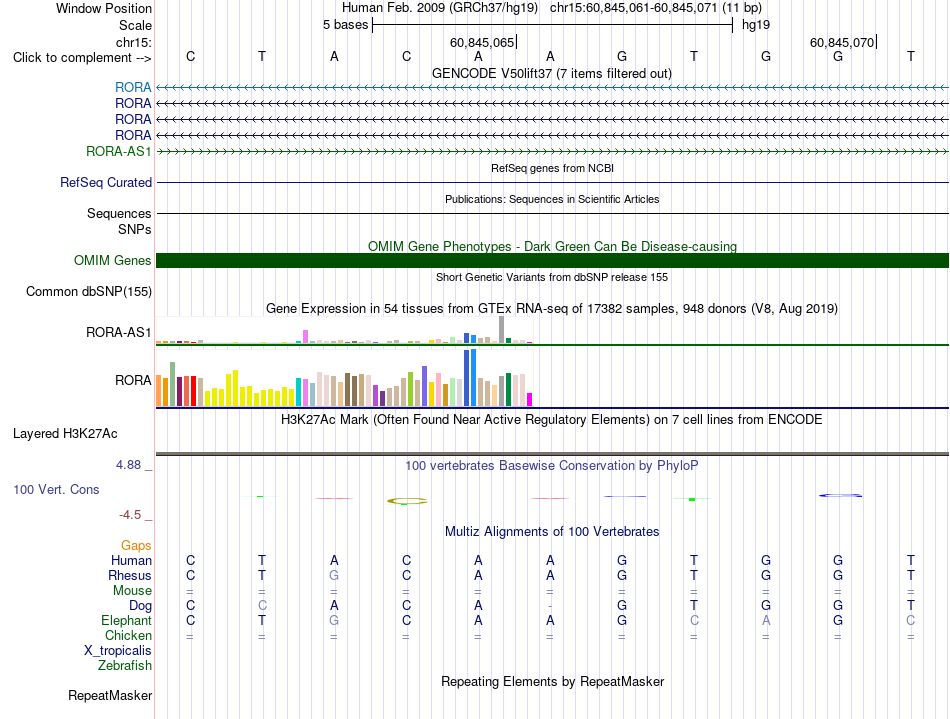Click the GENCODE V50lift37 track title

coord(551,74)
